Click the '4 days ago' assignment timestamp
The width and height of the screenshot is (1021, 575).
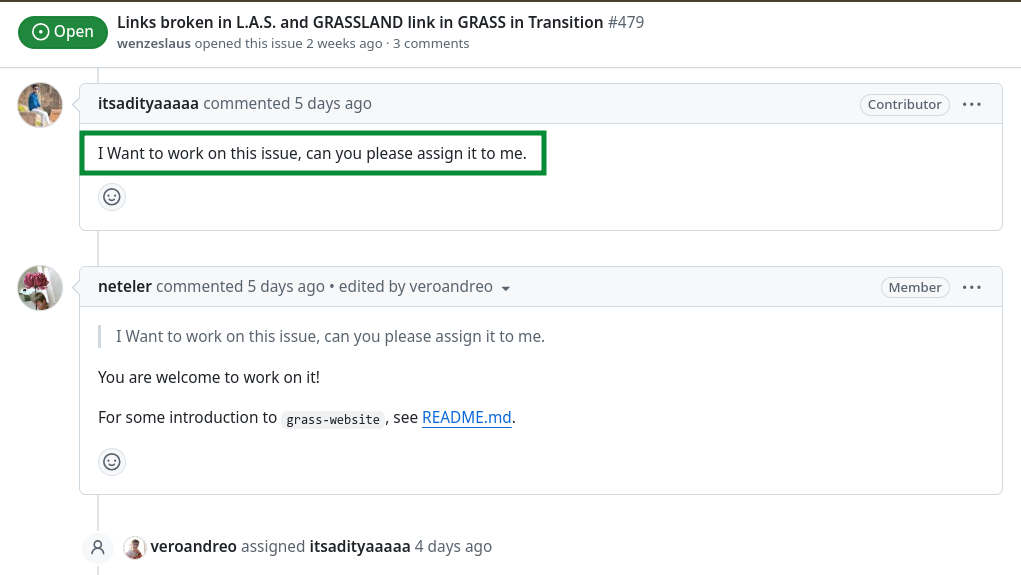click(x=453, y=546)
